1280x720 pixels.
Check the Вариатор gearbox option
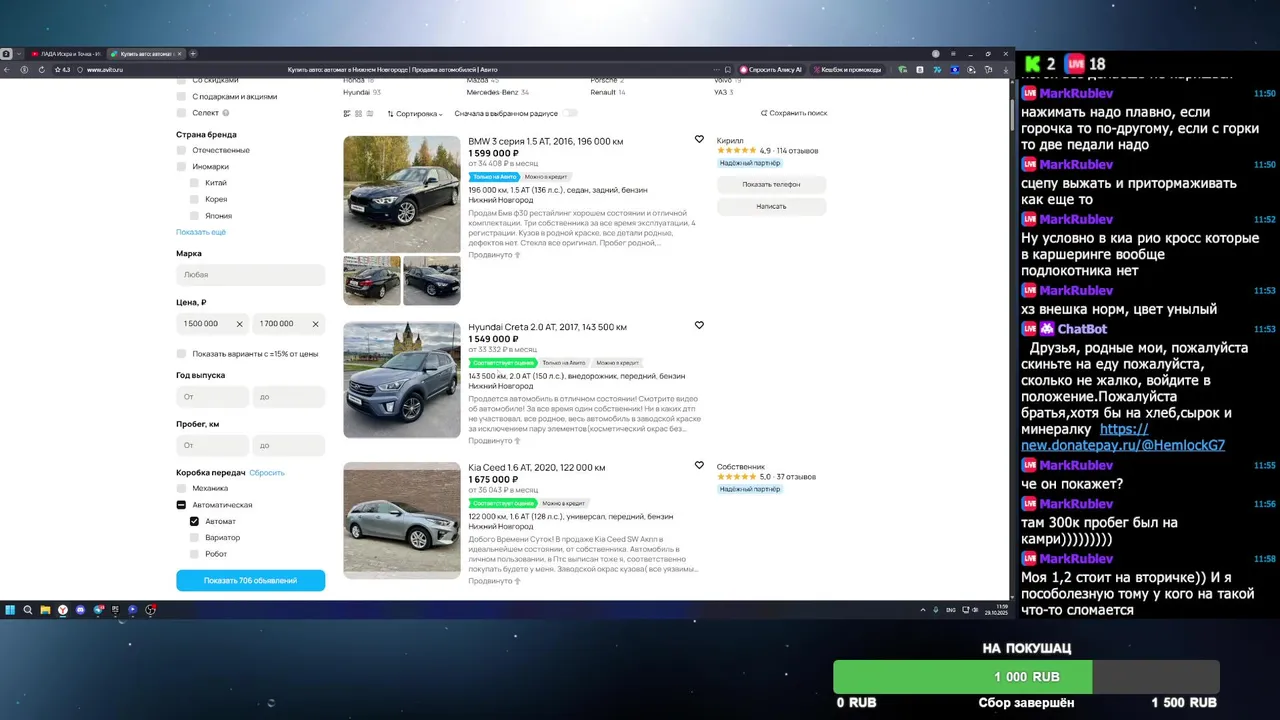point(195,538)
